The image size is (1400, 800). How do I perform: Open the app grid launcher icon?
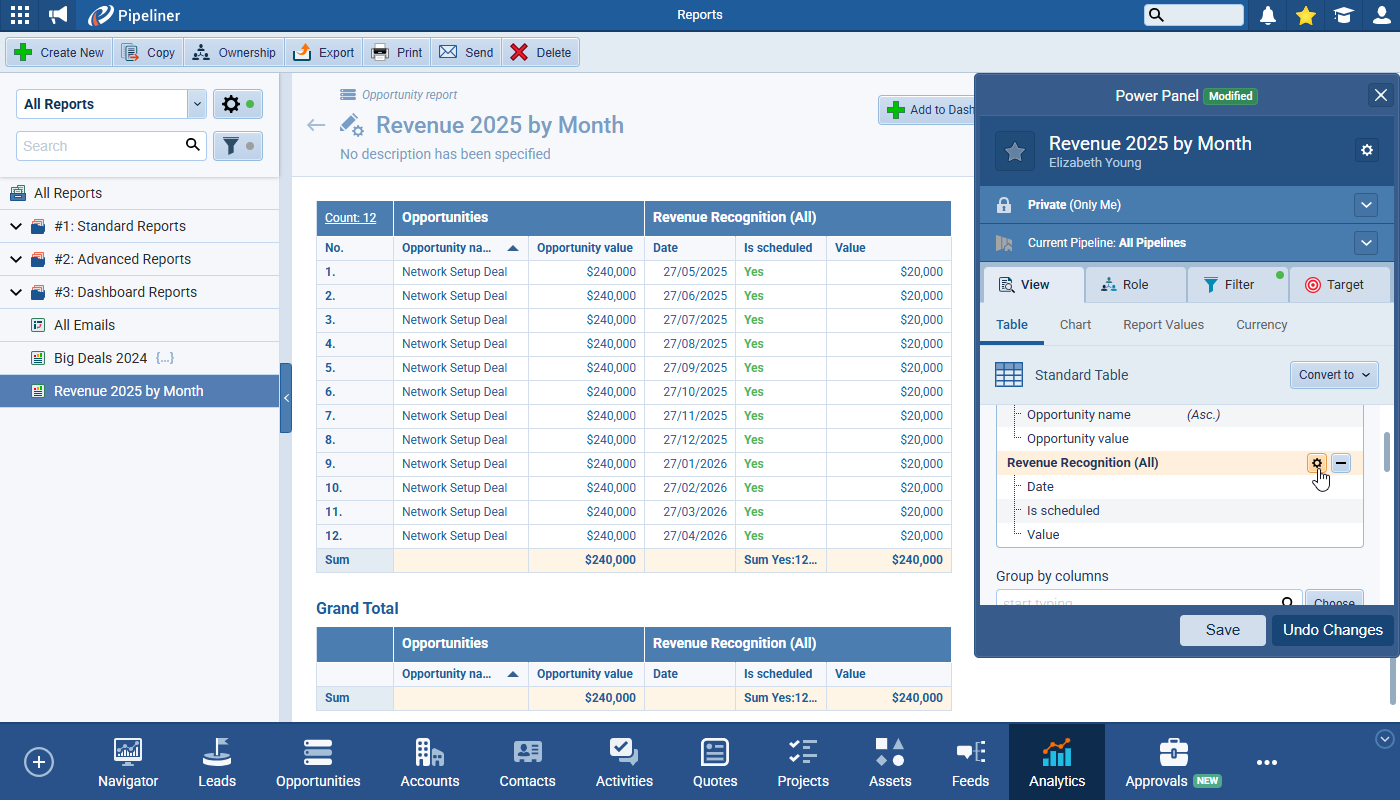(x=20, y=15)
